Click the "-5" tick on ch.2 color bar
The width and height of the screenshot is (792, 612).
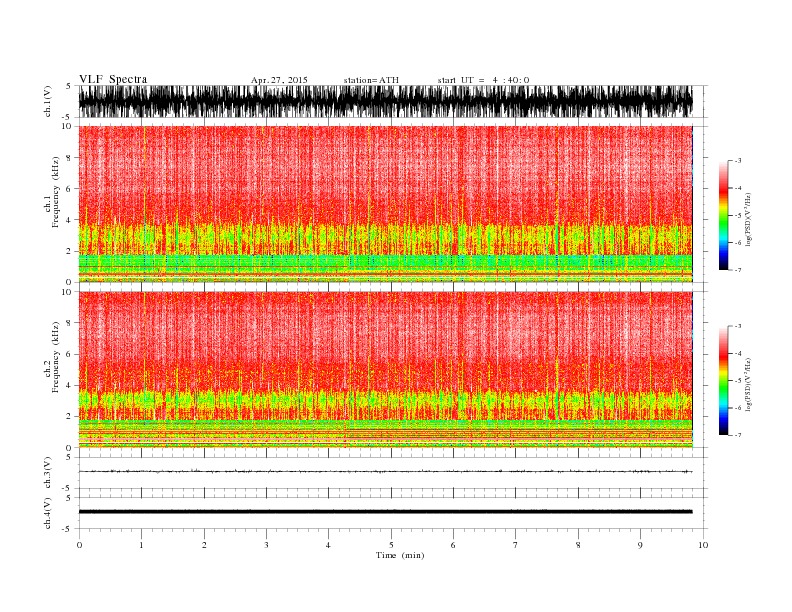coord(737,381)
